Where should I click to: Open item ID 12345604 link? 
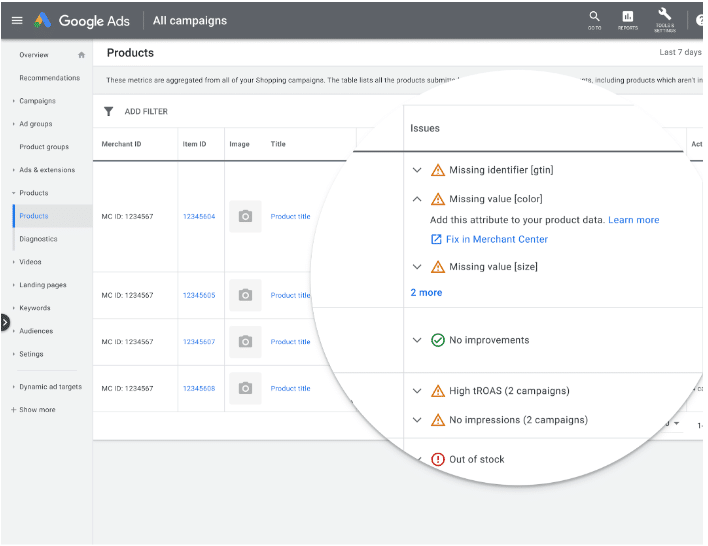click(x=199, y=216)
